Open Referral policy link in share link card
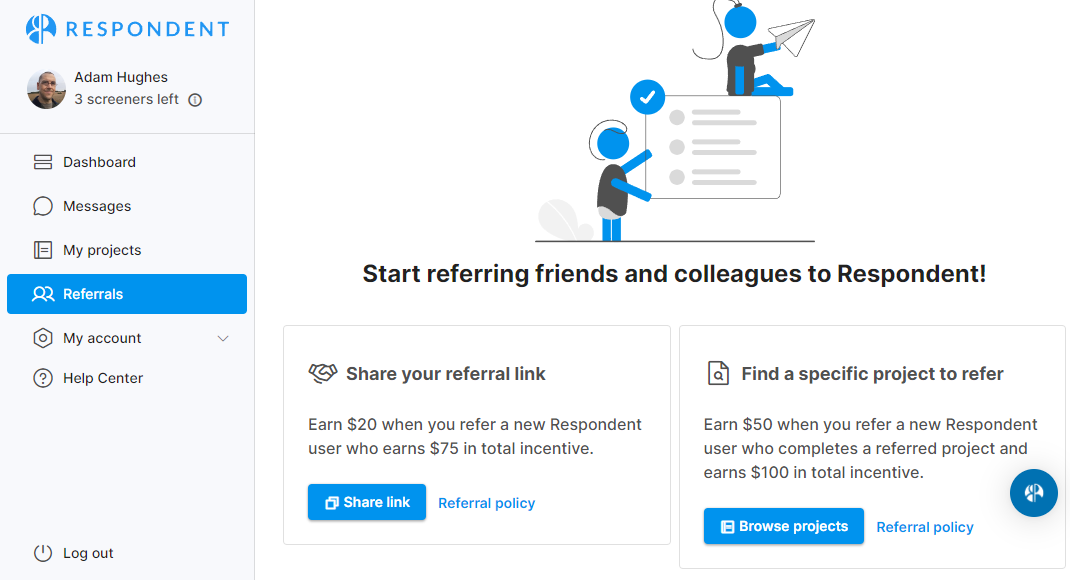The height and width of the screenshot is (580, 1070). click(x=486, y=503)
